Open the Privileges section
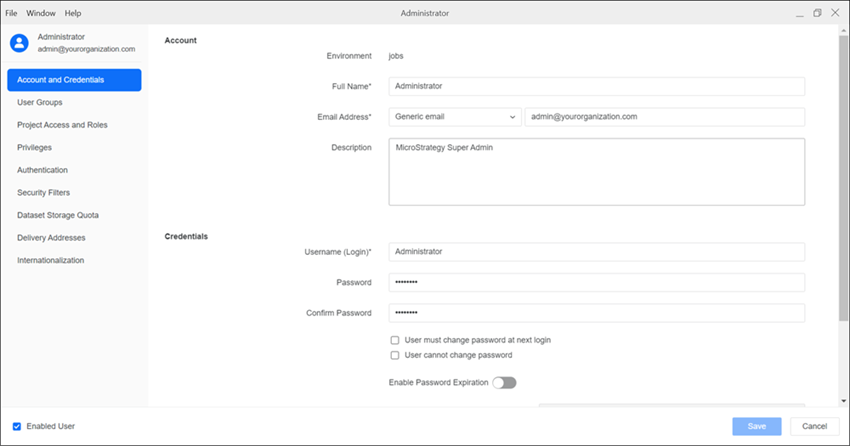Screen dimensions: 850x446 point(35,147)
